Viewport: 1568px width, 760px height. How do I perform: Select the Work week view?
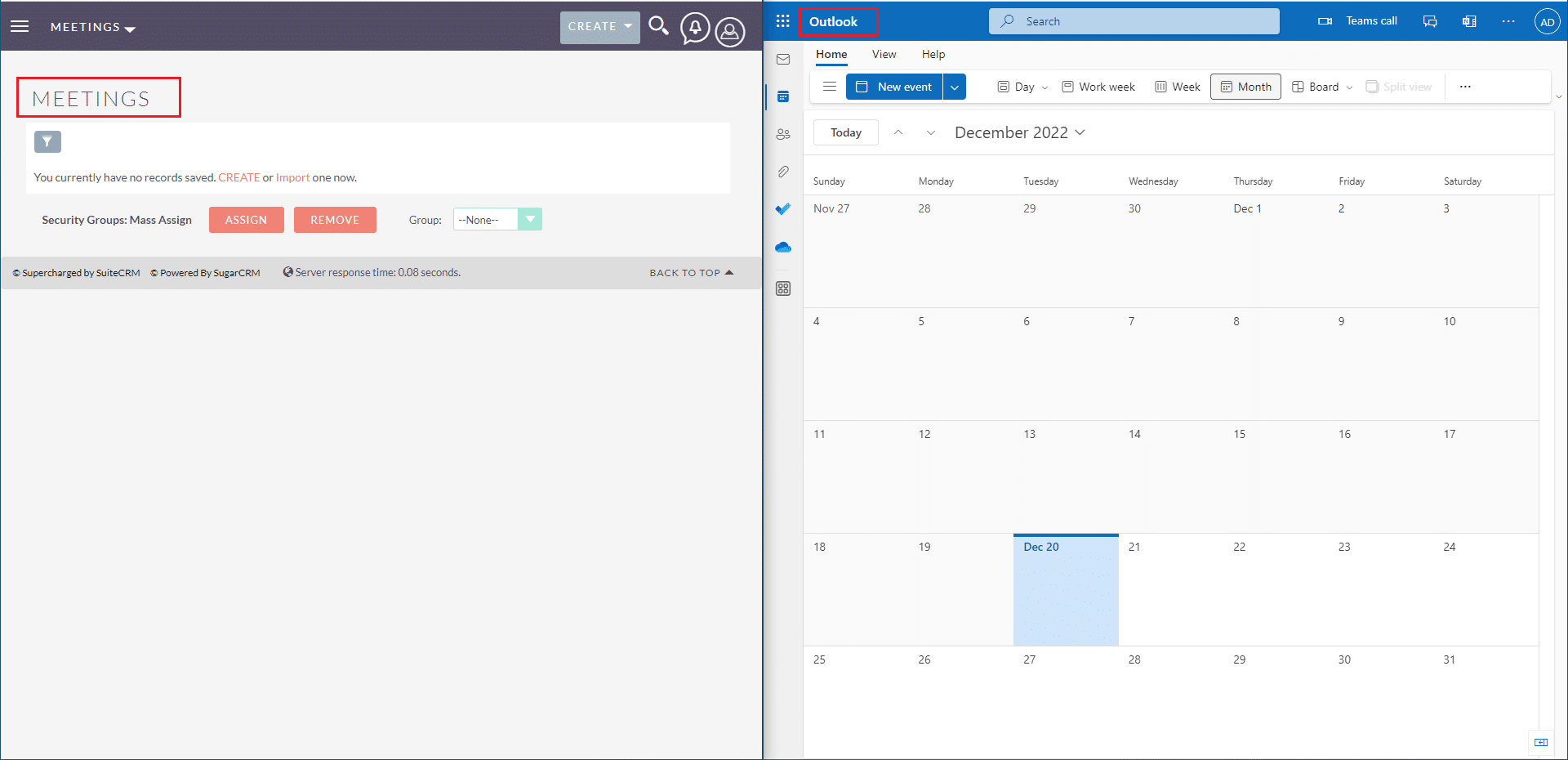click(x=1098, y=87)
